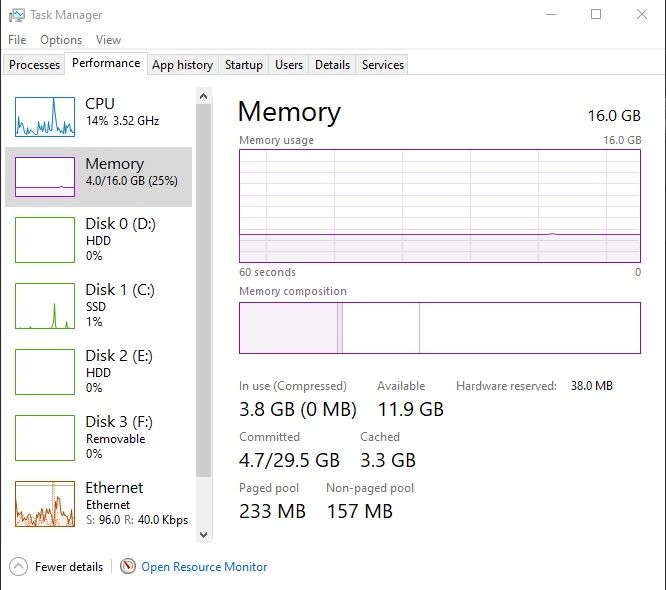Open the Ethernet network activity graph
This screenshot has height=590, width=666.
45,504
